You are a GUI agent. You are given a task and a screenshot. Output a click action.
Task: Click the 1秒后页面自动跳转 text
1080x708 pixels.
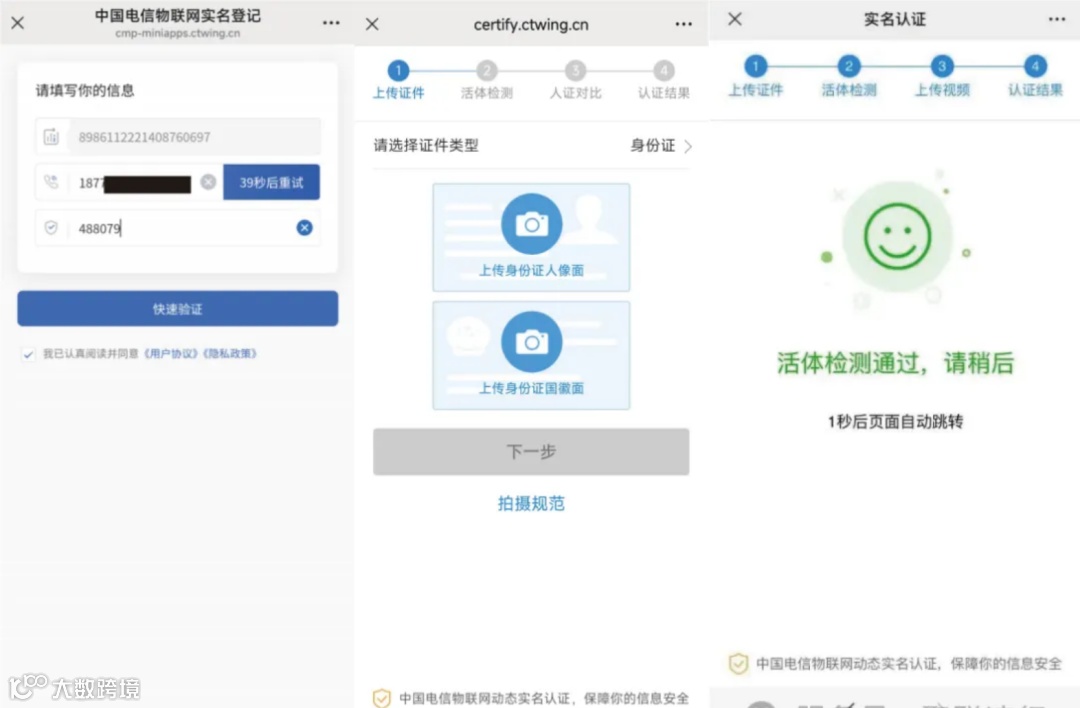(895, 421)
